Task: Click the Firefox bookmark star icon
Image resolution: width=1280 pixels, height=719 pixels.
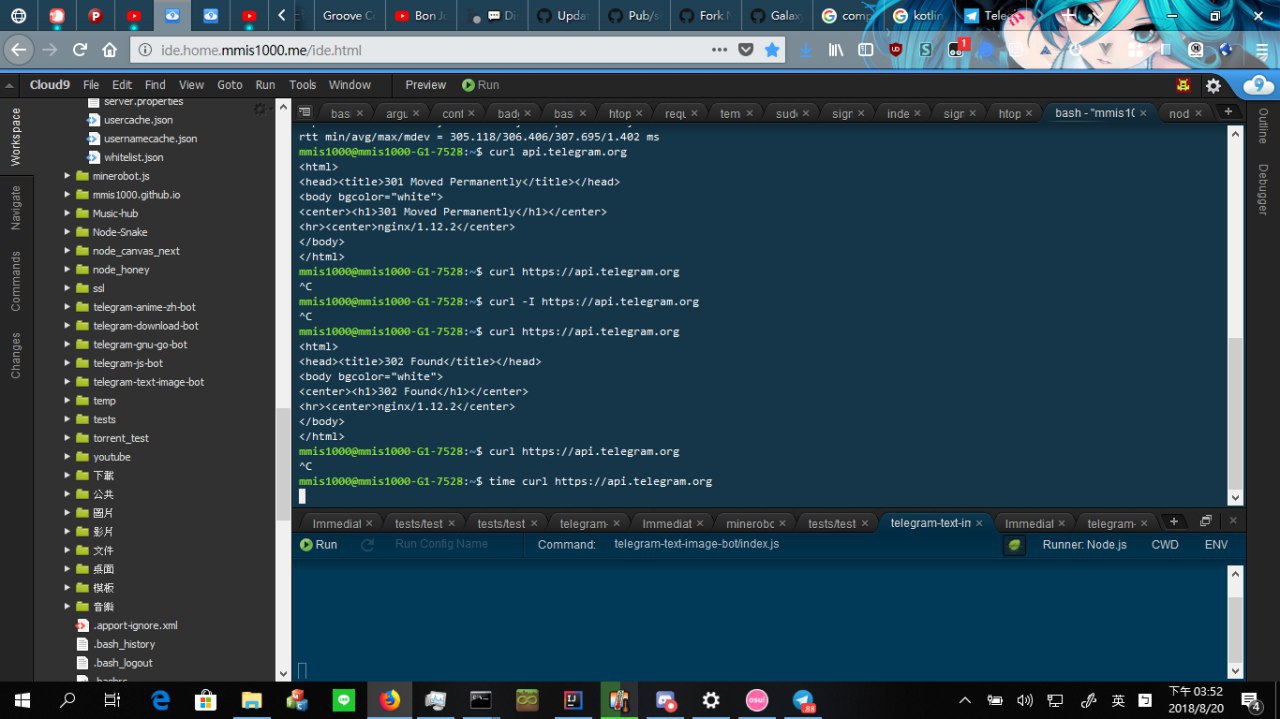Action: [772, 50]
